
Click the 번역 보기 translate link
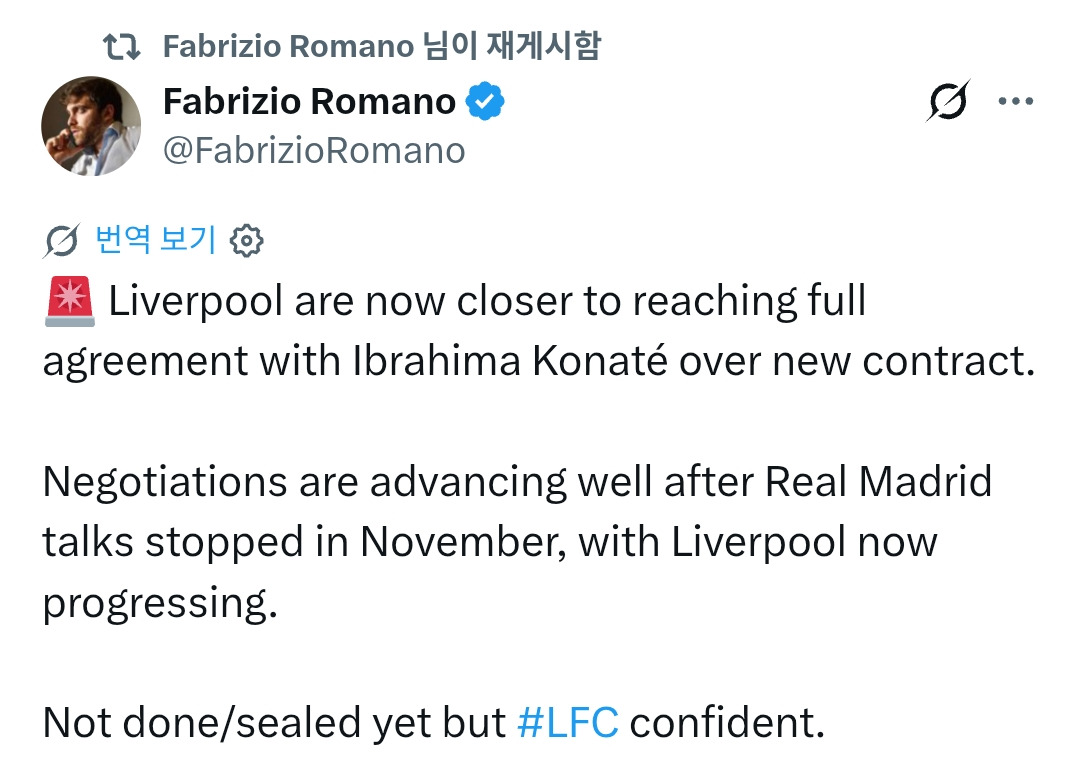pos(155,239)
